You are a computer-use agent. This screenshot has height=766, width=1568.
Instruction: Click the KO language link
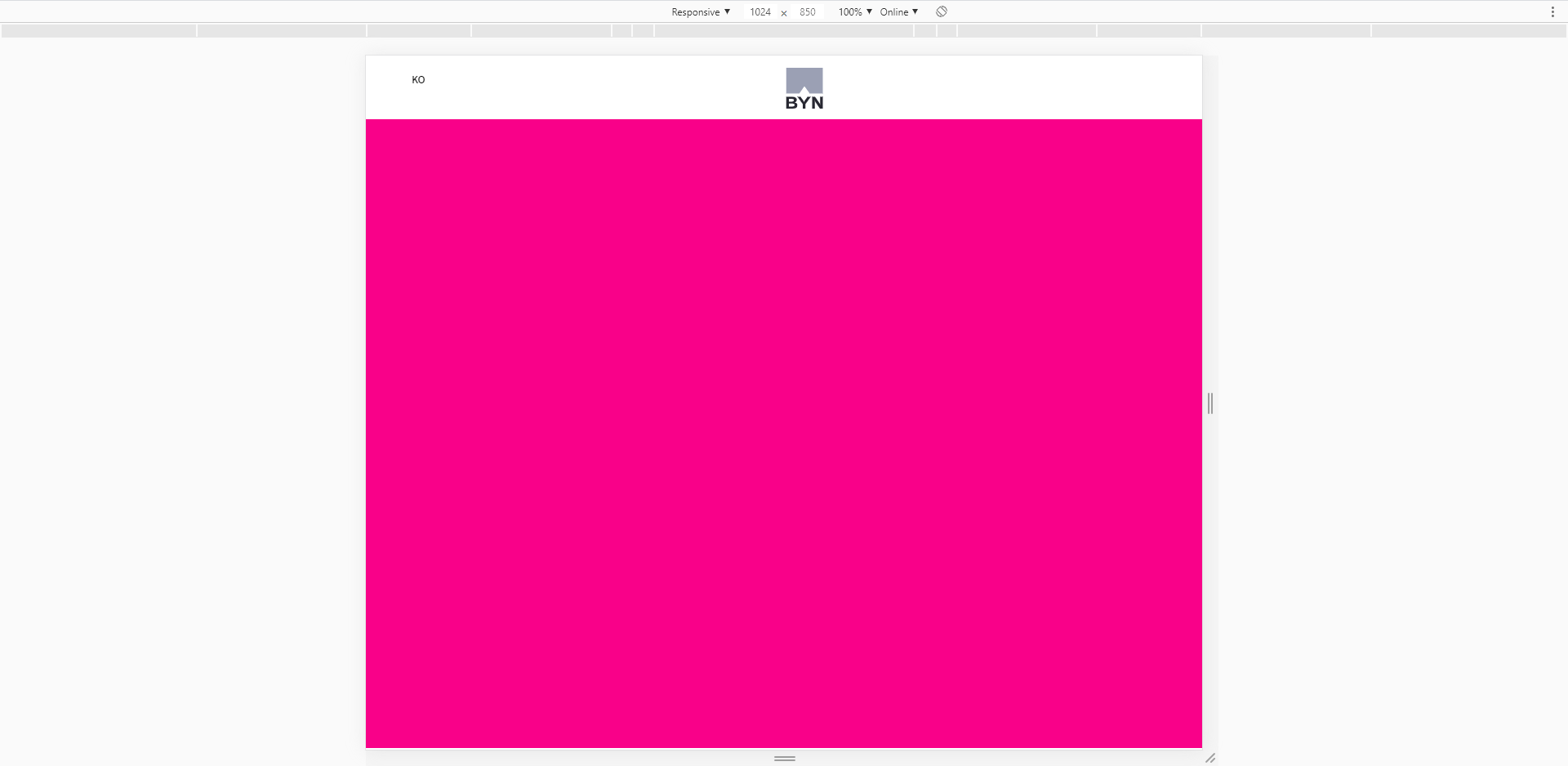[418, 80]
